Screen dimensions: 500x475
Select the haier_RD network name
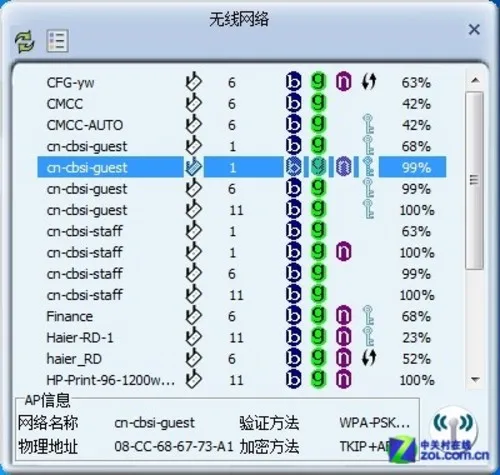click(74, 359)
